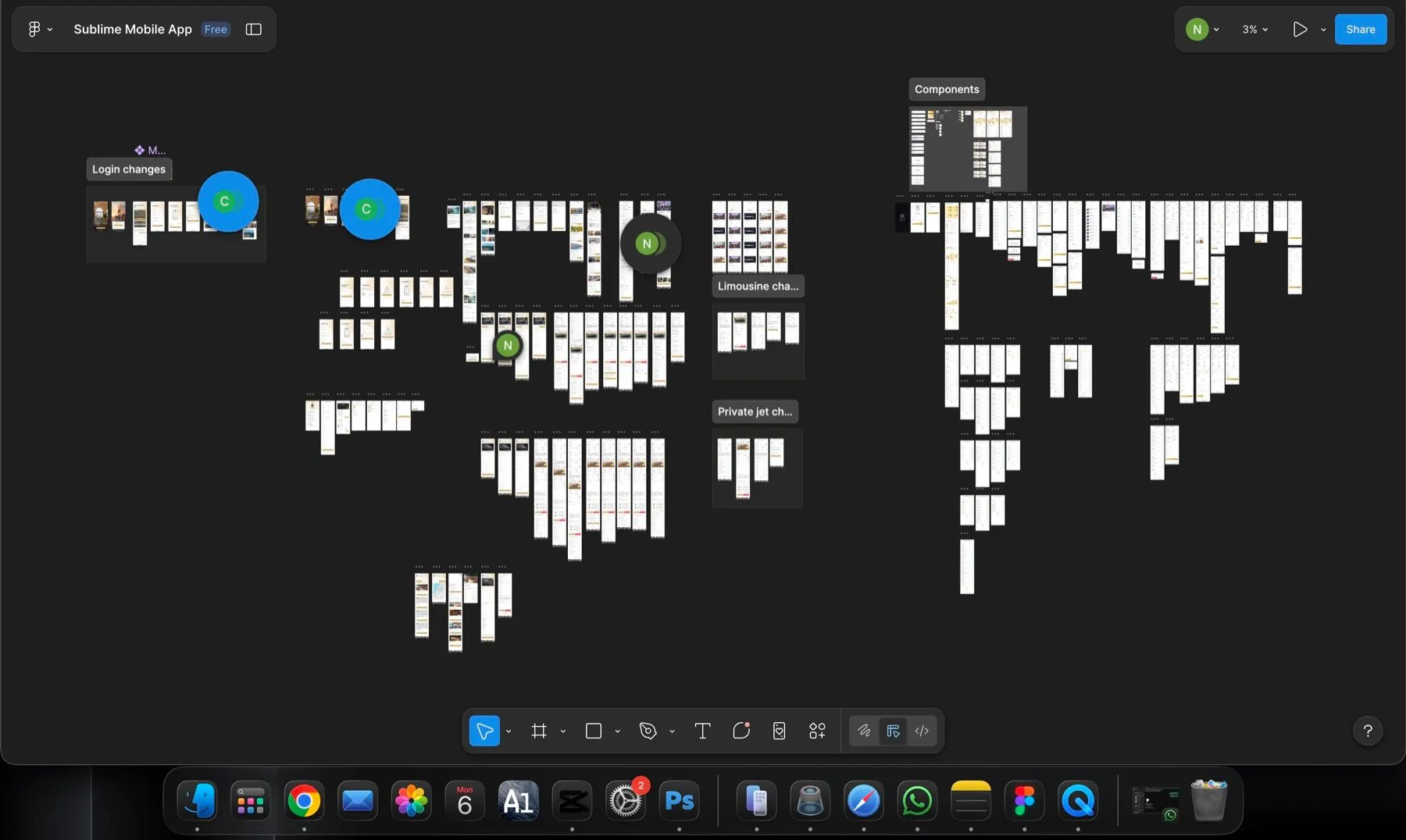Open System Settings from the dock
This screenshot has height=840, width=1406.
pos(626,801)
